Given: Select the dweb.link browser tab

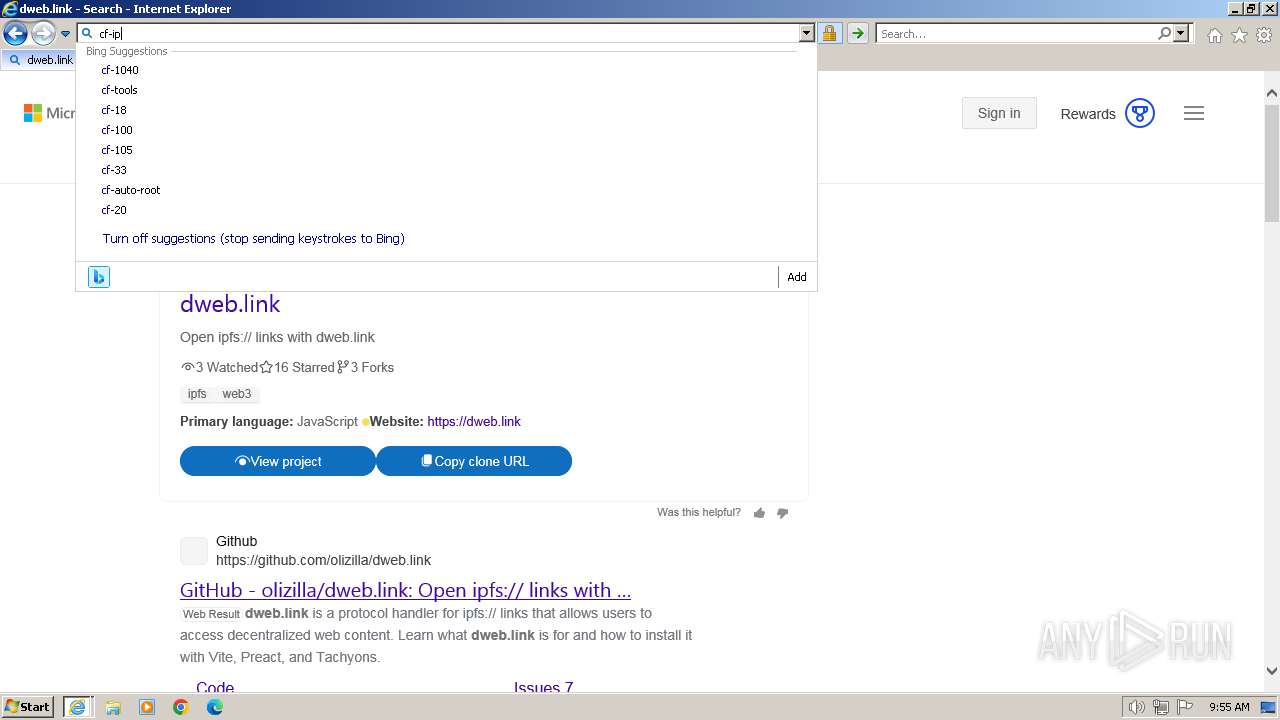Looking at the screenshot, I should [40, 59].
